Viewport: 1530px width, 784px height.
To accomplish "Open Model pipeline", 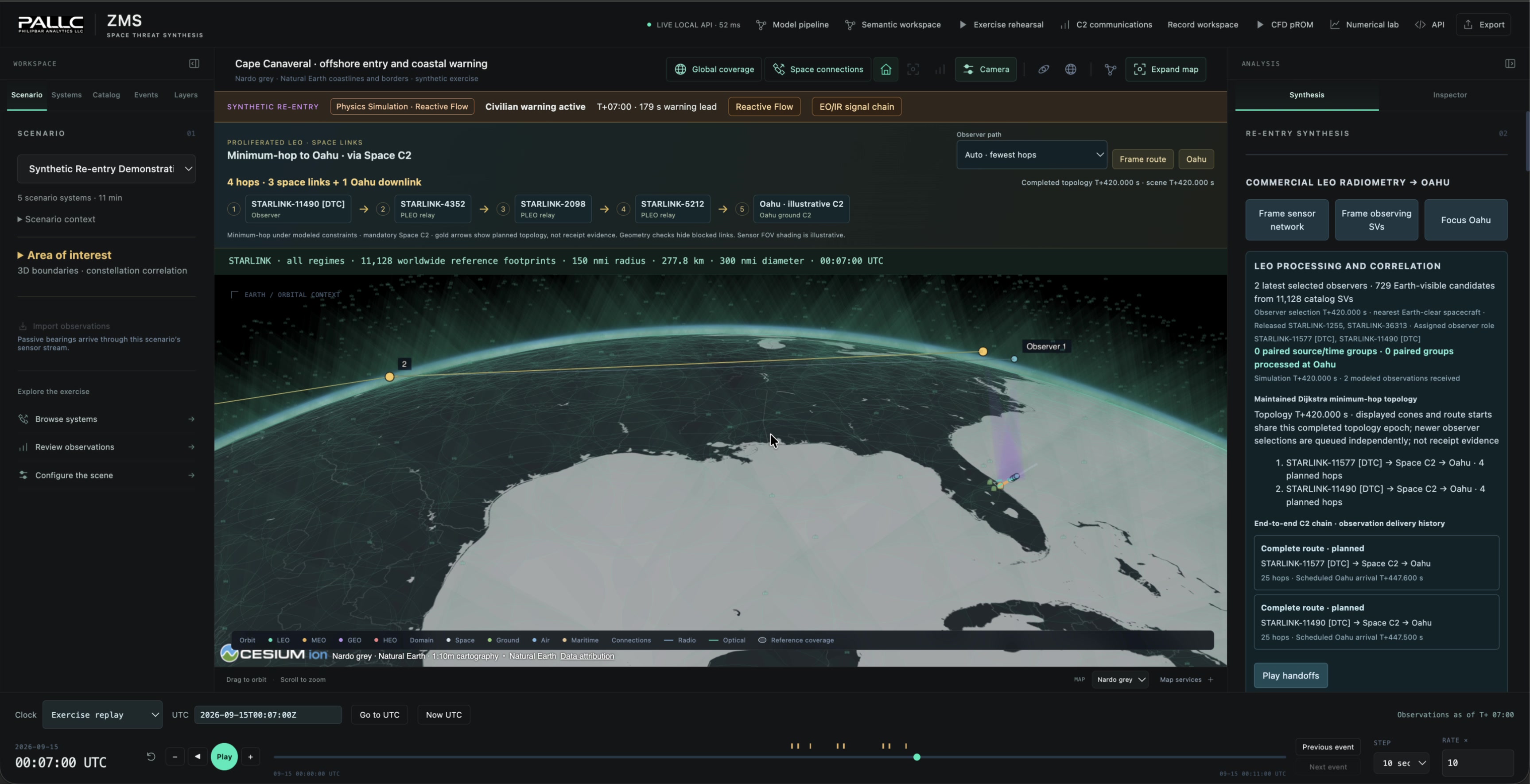I will pos(792,25).
